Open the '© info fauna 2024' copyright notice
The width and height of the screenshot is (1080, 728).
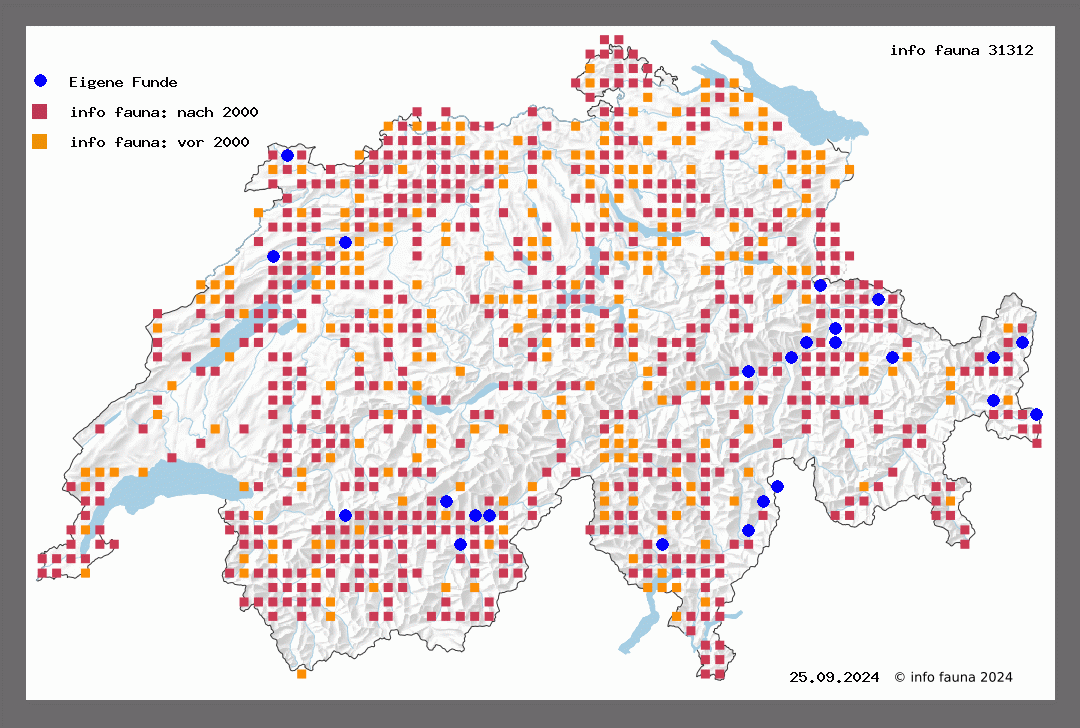click(953, 677)
